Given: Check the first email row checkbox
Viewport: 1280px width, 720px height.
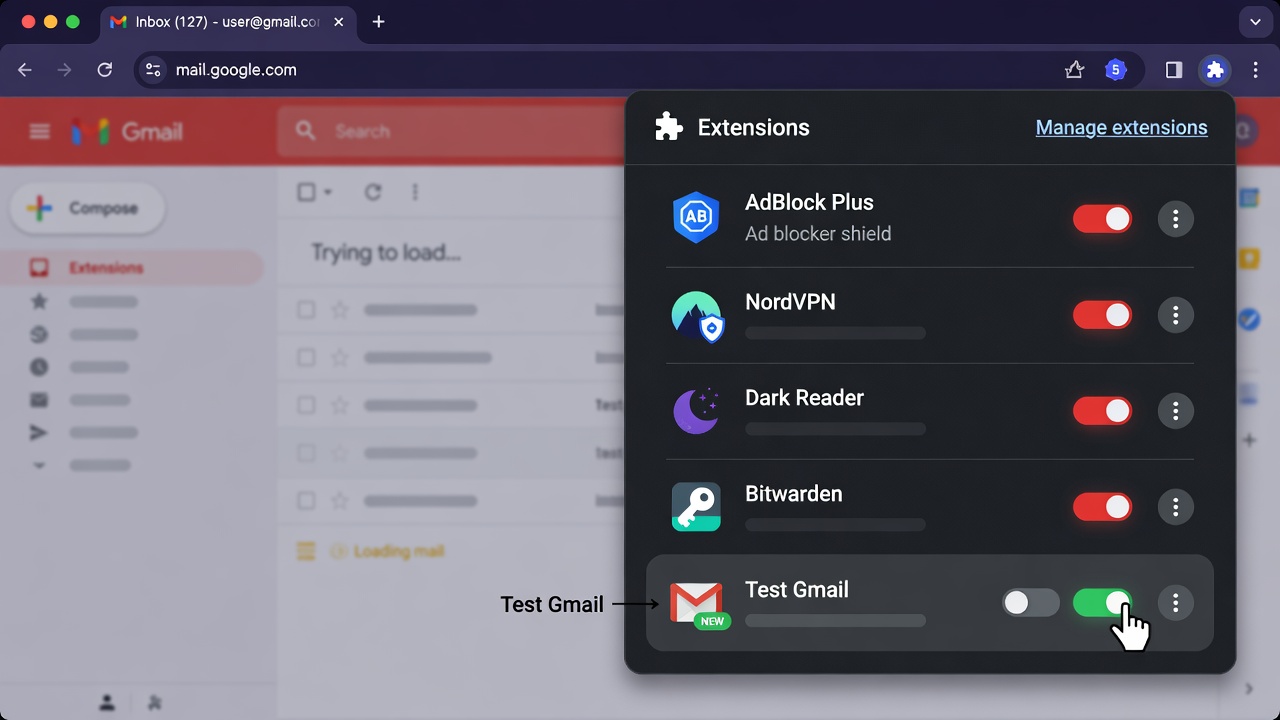Looking at the screenshot, I should (306, 310).
